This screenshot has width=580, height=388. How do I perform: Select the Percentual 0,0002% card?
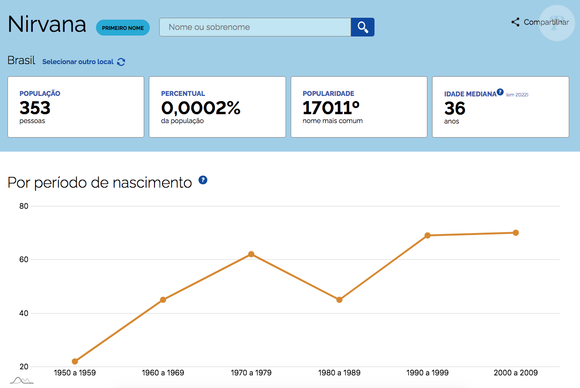click(218, 107)
